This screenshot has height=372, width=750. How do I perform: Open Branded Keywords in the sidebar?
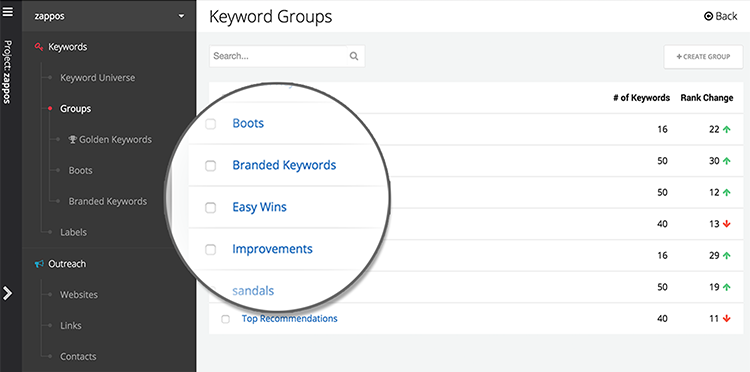click(x=108, y=201)
